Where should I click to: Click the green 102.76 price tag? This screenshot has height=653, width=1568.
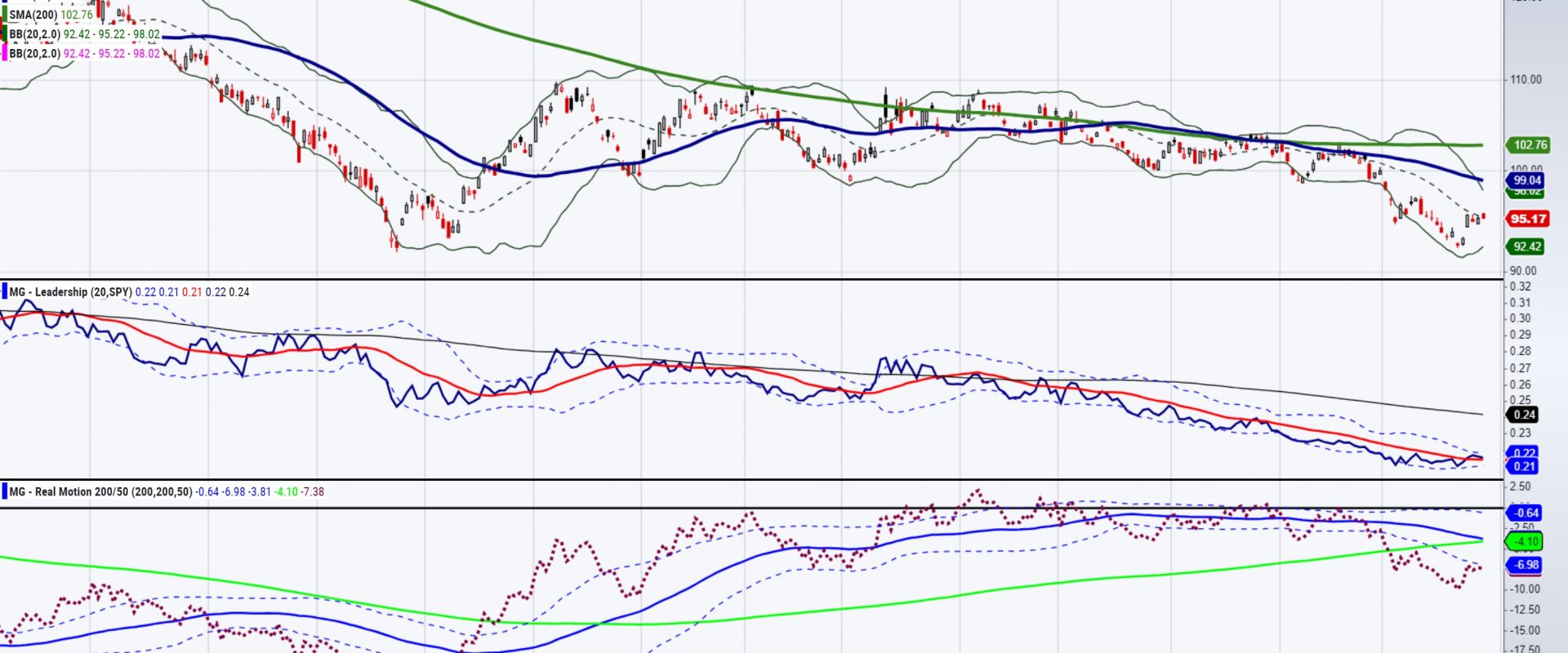[1530, 144]
